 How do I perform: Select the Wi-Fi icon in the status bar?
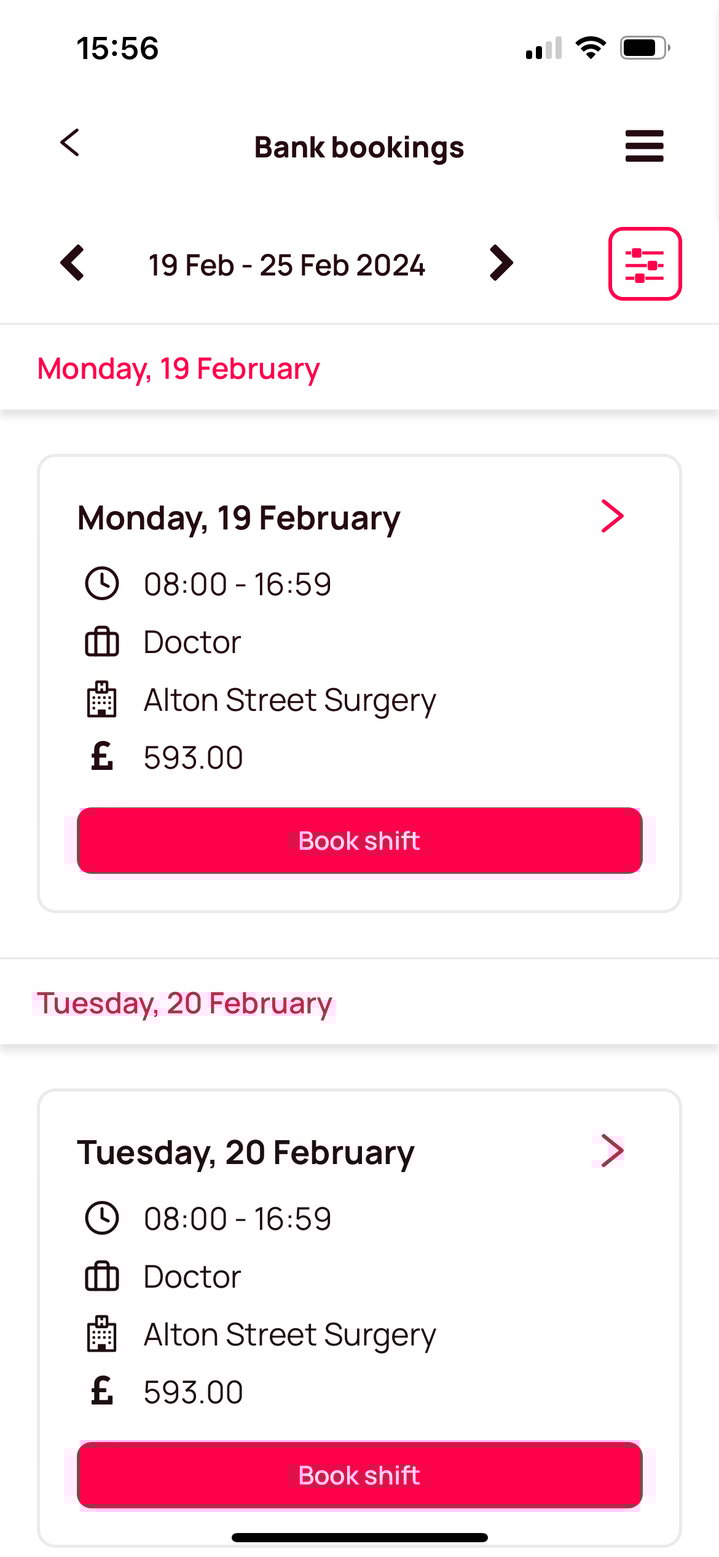click(590, 46)
